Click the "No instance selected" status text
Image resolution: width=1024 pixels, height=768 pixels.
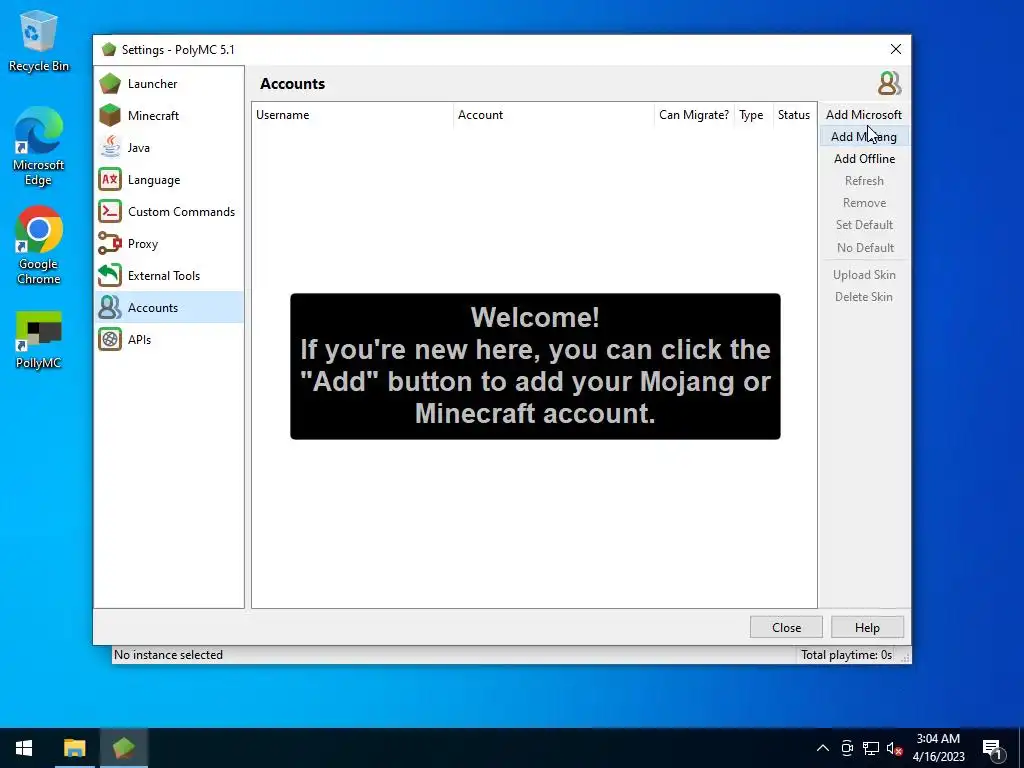pos(168,655)
